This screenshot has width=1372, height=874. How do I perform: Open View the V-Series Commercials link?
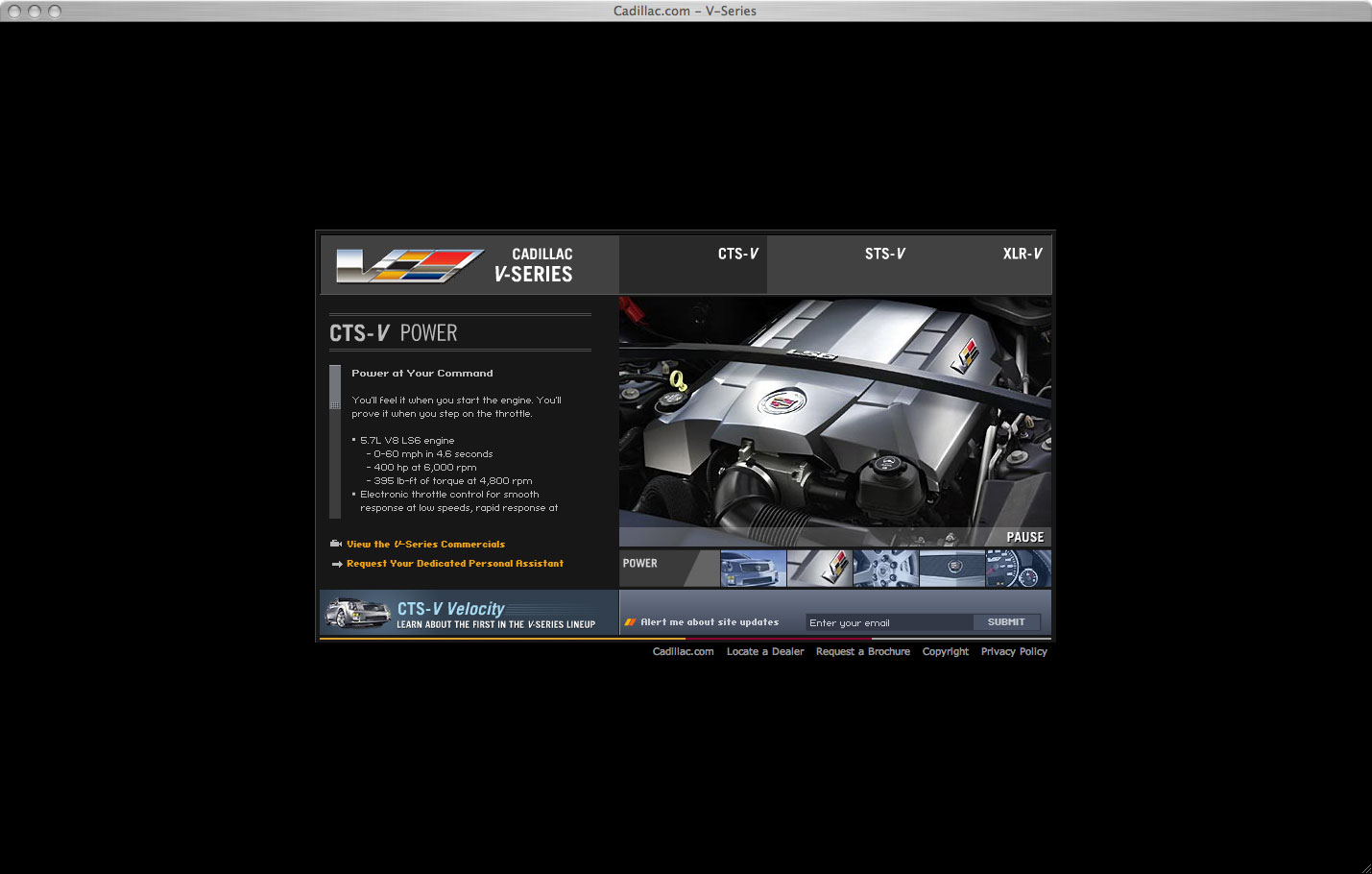pos(425,545)
